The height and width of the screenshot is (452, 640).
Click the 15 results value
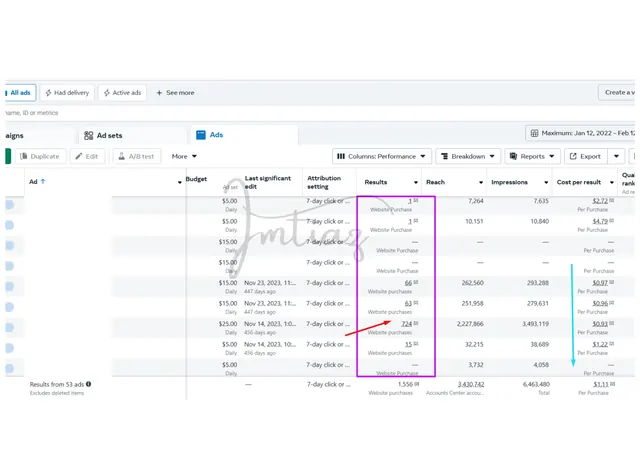click(x=408, y=344)
